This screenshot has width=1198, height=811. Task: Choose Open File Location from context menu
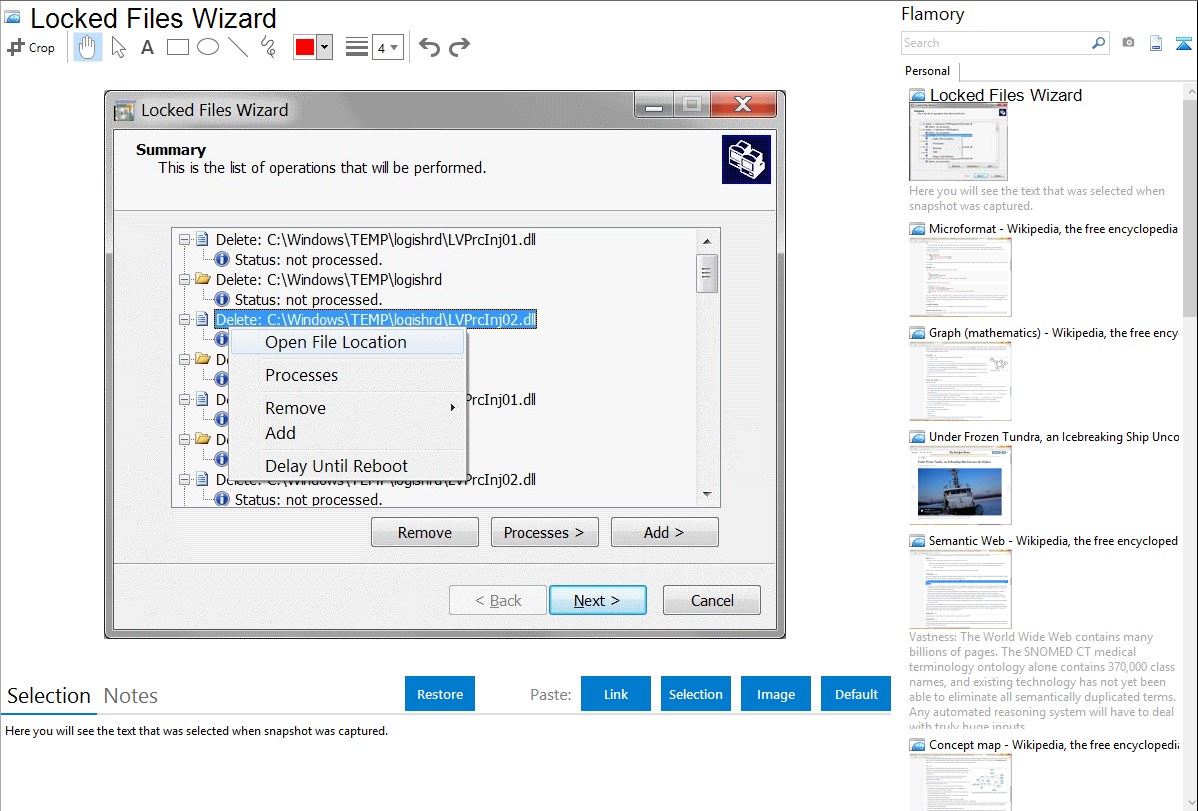coord(348,342)
